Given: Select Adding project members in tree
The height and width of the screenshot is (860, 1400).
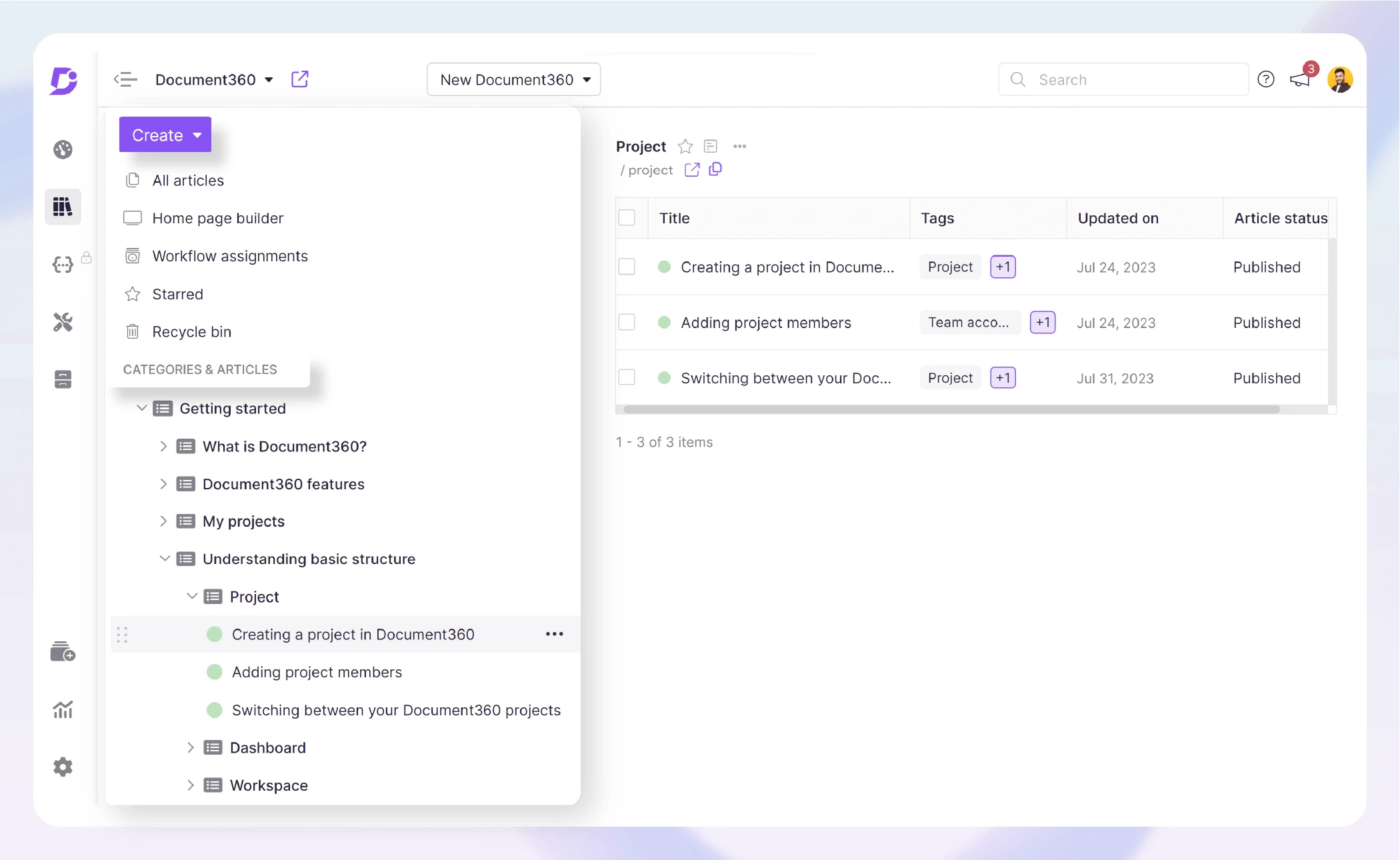Looking at the screenshot, I should (x=317, y=672).
